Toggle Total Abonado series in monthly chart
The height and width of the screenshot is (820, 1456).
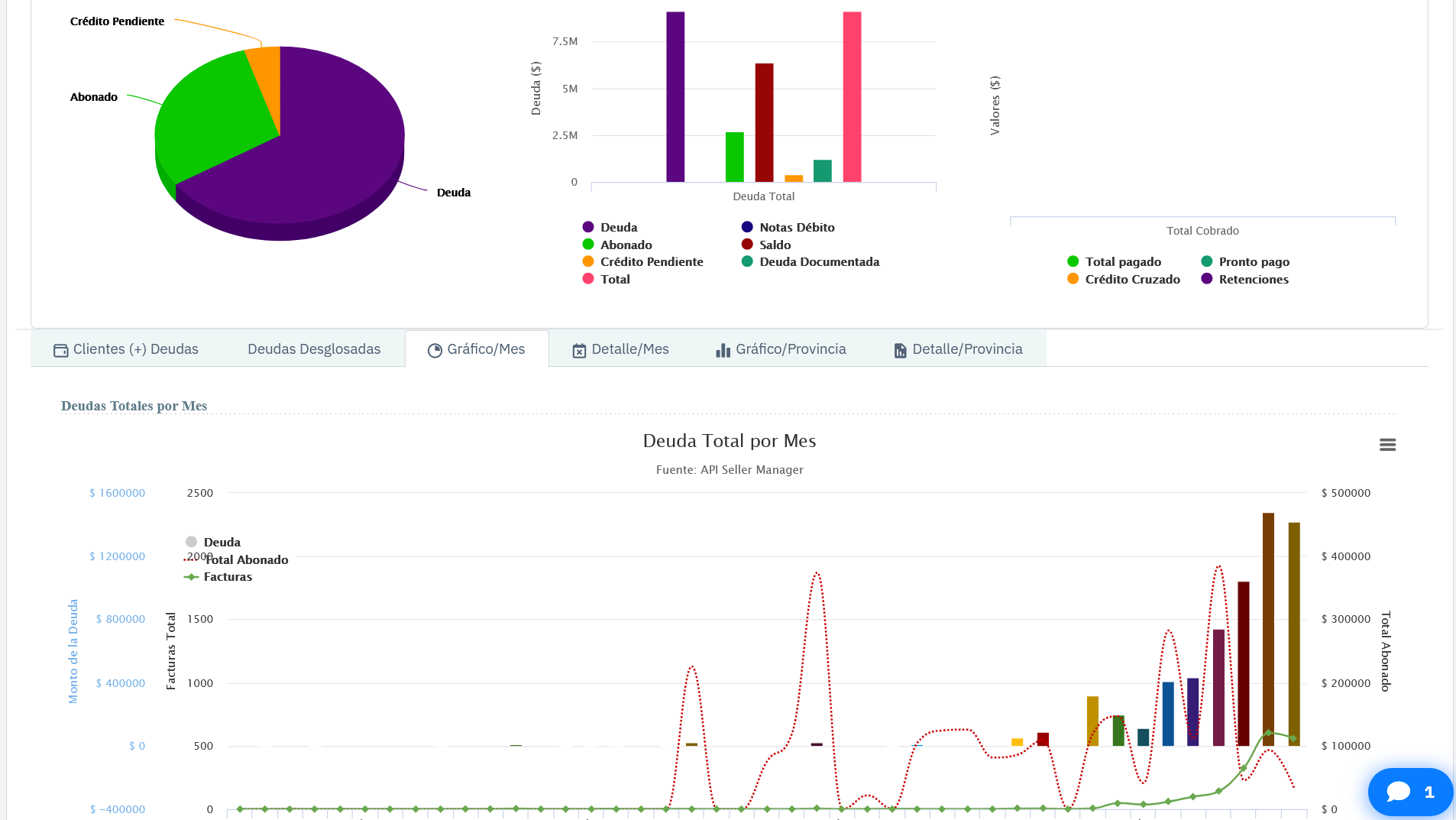coord(246,560)
